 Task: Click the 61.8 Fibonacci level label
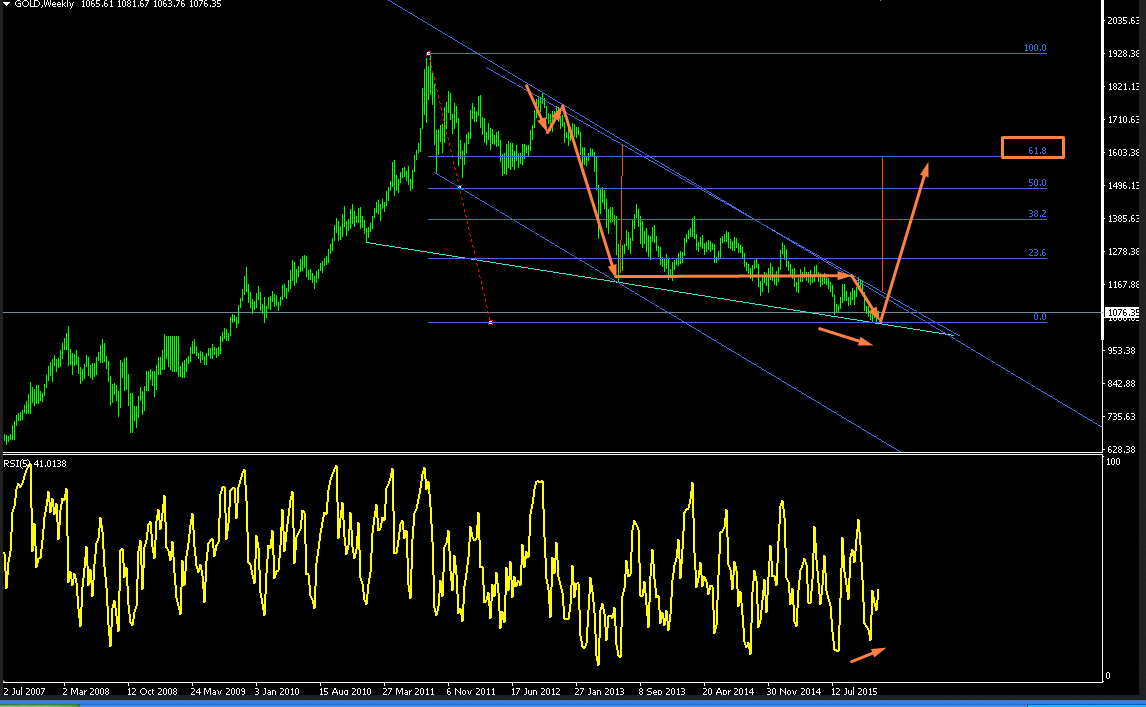tap(1037, 151)
